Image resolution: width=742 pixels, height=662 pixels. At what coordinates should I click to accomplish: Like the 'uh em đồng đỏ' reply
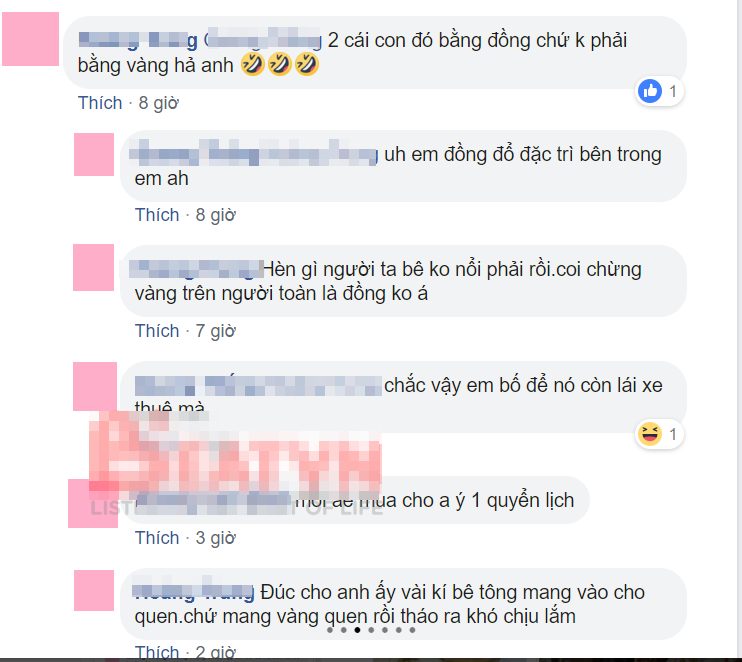coord(157,215)
